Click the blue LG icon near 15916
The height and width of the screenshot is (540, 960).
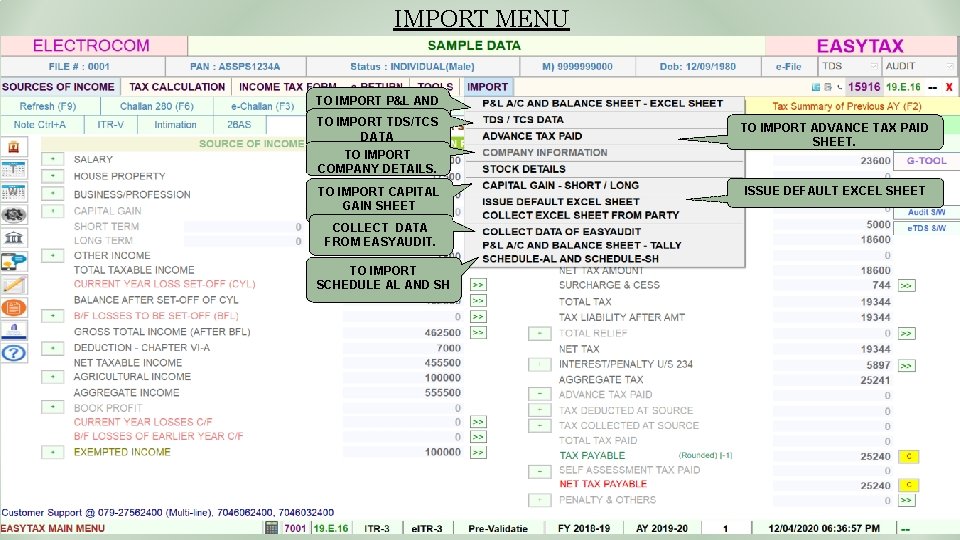(816, 87)
